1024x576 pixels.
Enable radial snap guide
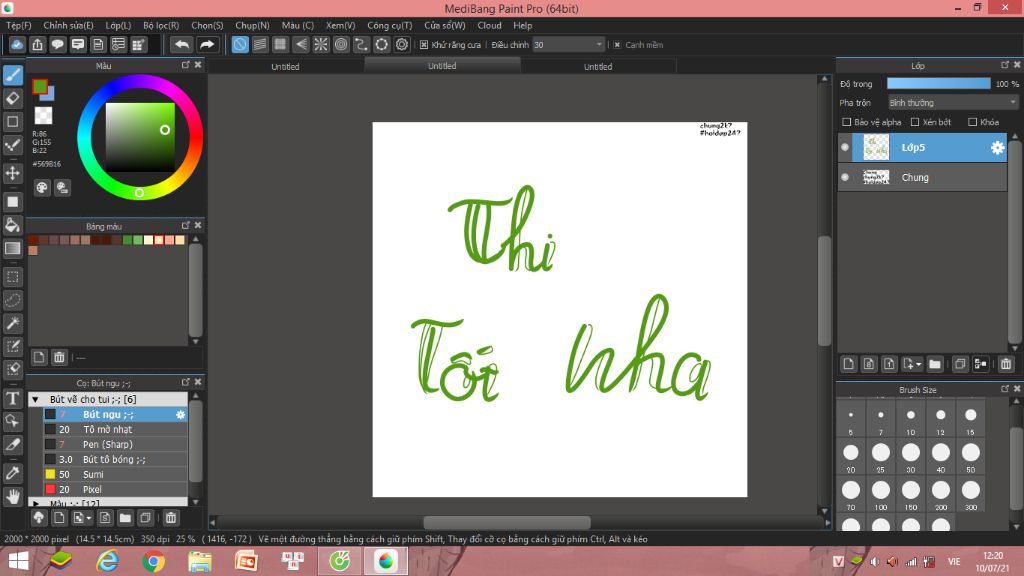321,44
